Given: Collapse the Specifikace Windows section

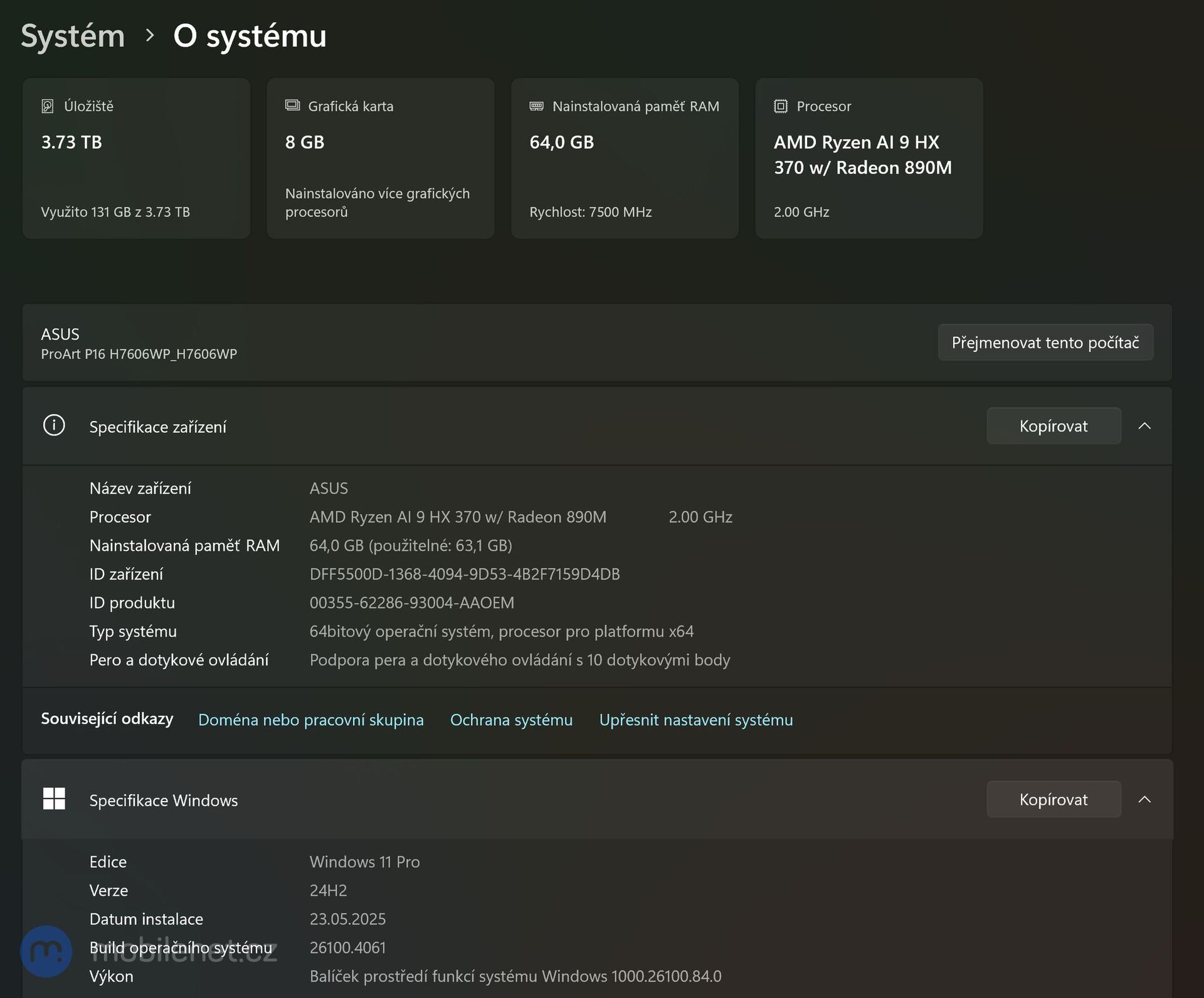Looking at the screenshot, I should pyautogui.click(x=1146, y=800).
